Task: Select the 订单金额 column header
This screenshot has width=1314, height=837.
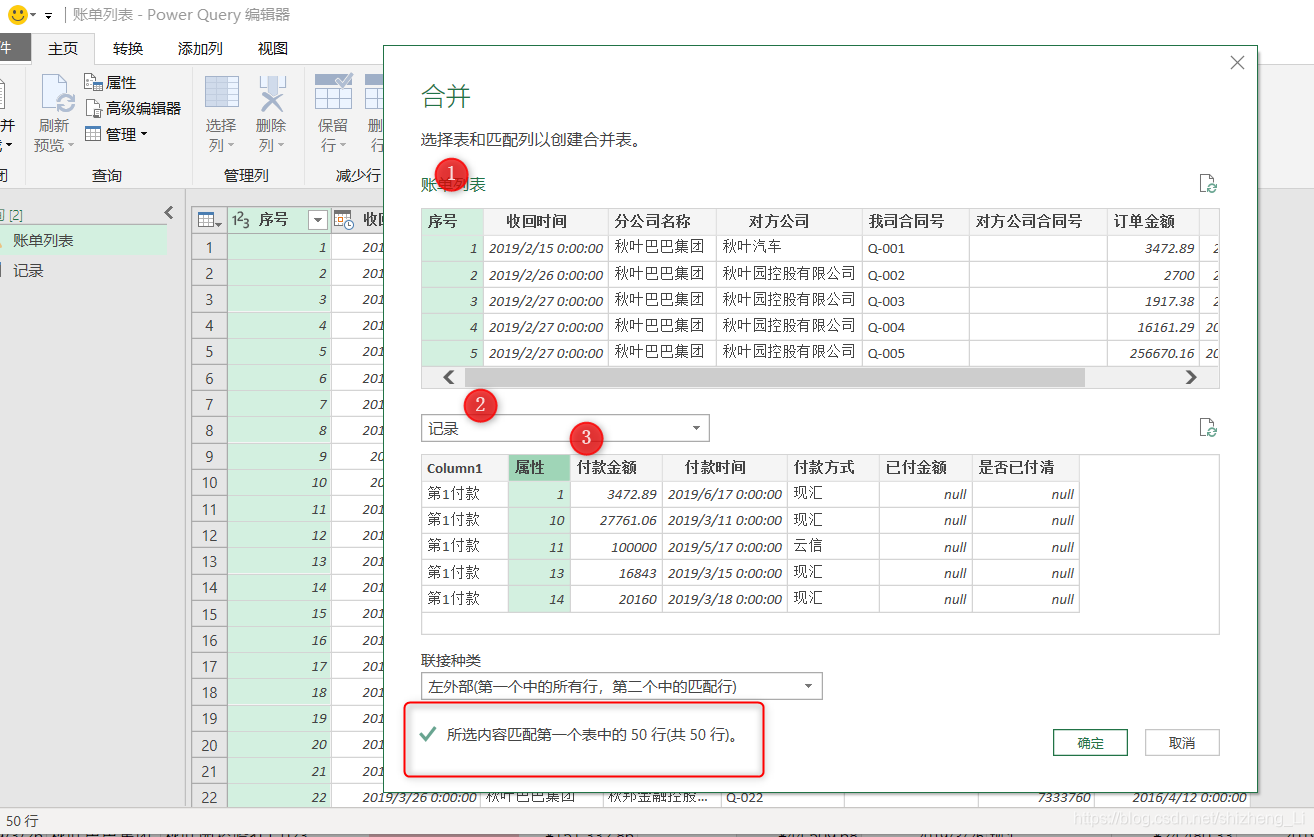Action: (x=1153, y=221)
